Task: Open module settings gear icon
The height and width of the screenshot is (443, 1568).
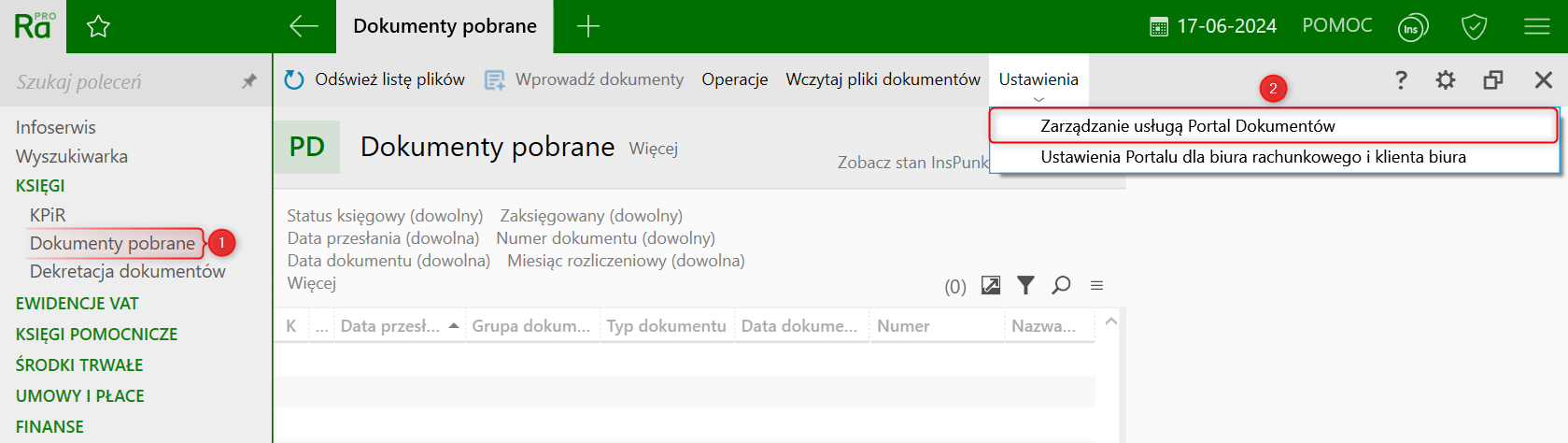Action: pos(1446,80)
